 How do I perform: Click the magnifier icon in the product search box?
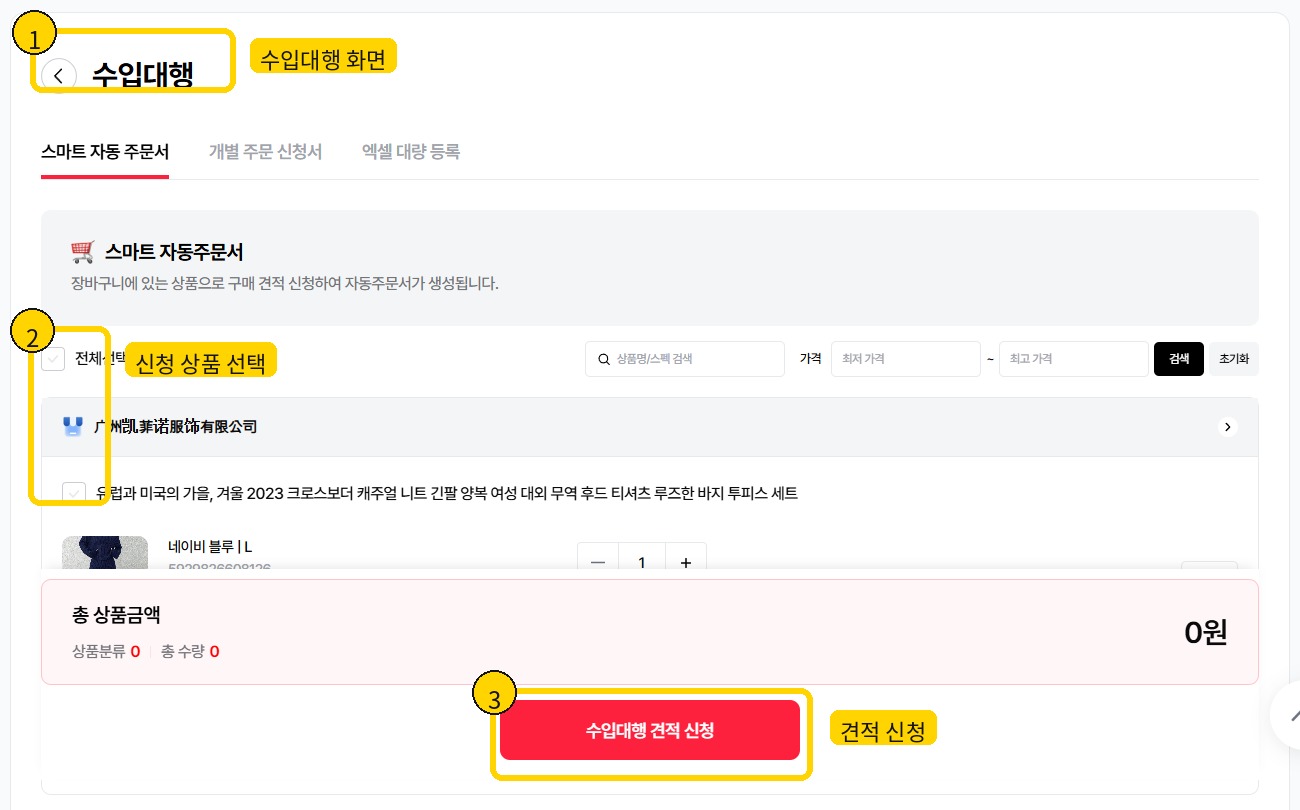pos(603,359)
